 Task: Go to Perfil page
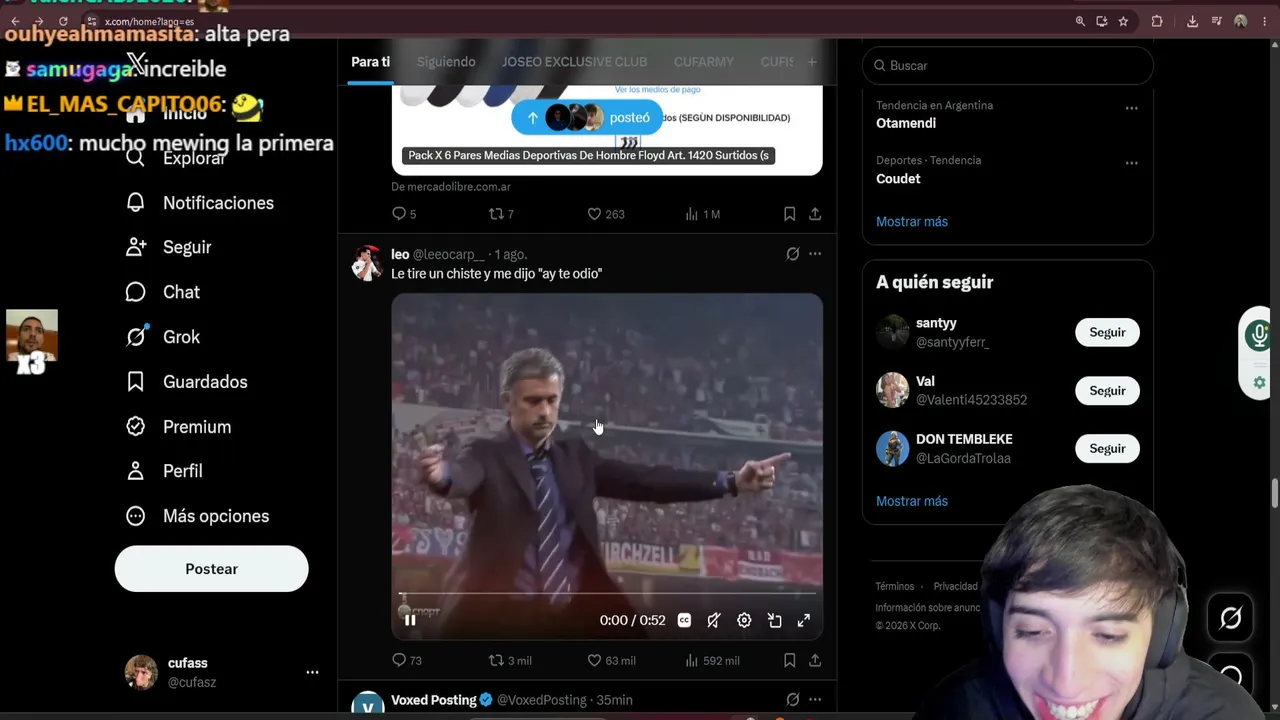tap(165, 471)
